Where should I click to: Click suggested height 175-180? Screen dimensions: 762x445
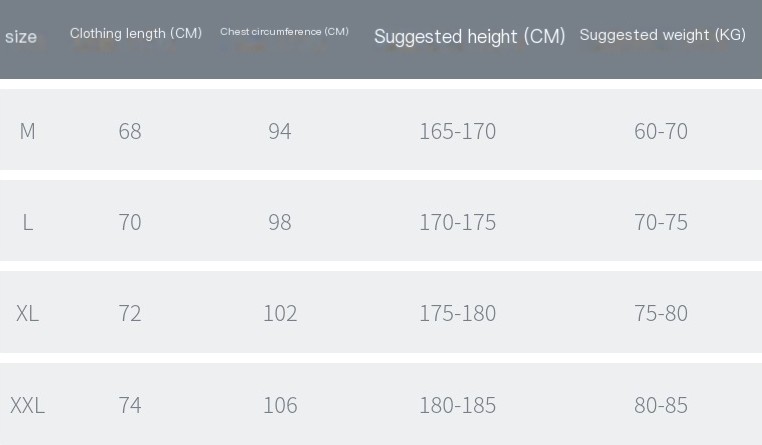coord(457,313)
